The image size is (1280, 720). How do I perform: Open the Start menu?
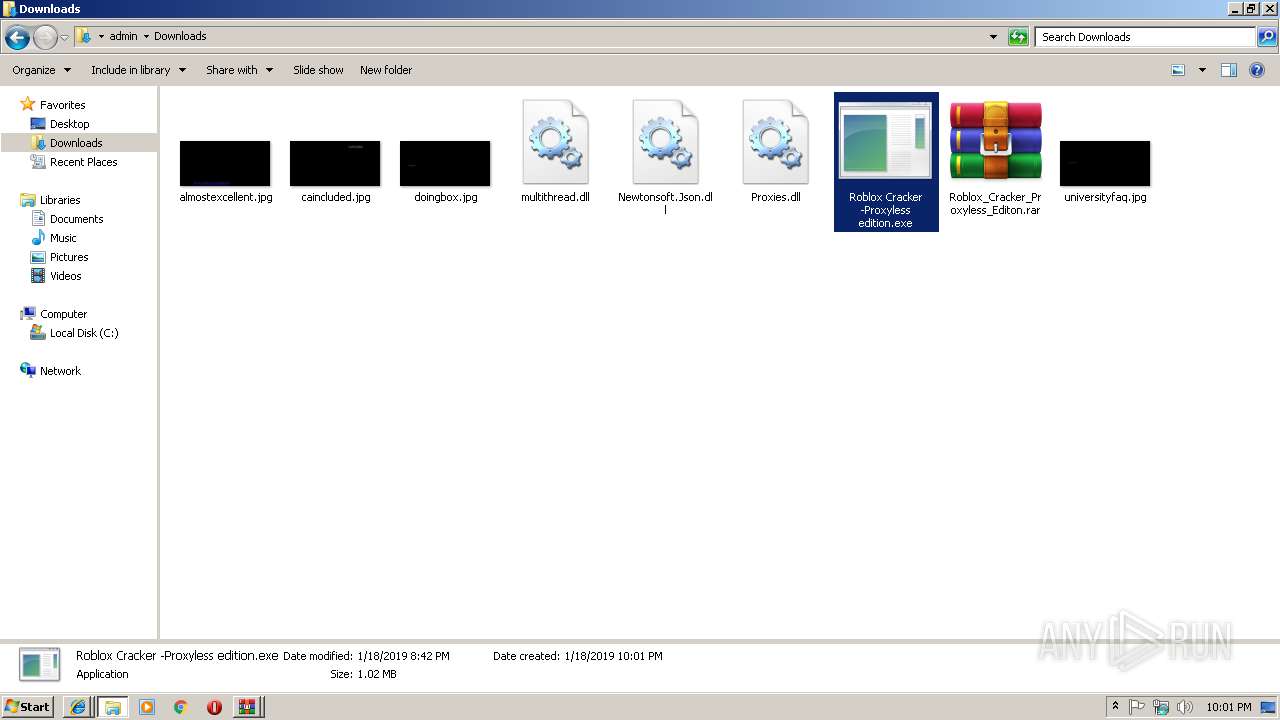tap(27, 706)
